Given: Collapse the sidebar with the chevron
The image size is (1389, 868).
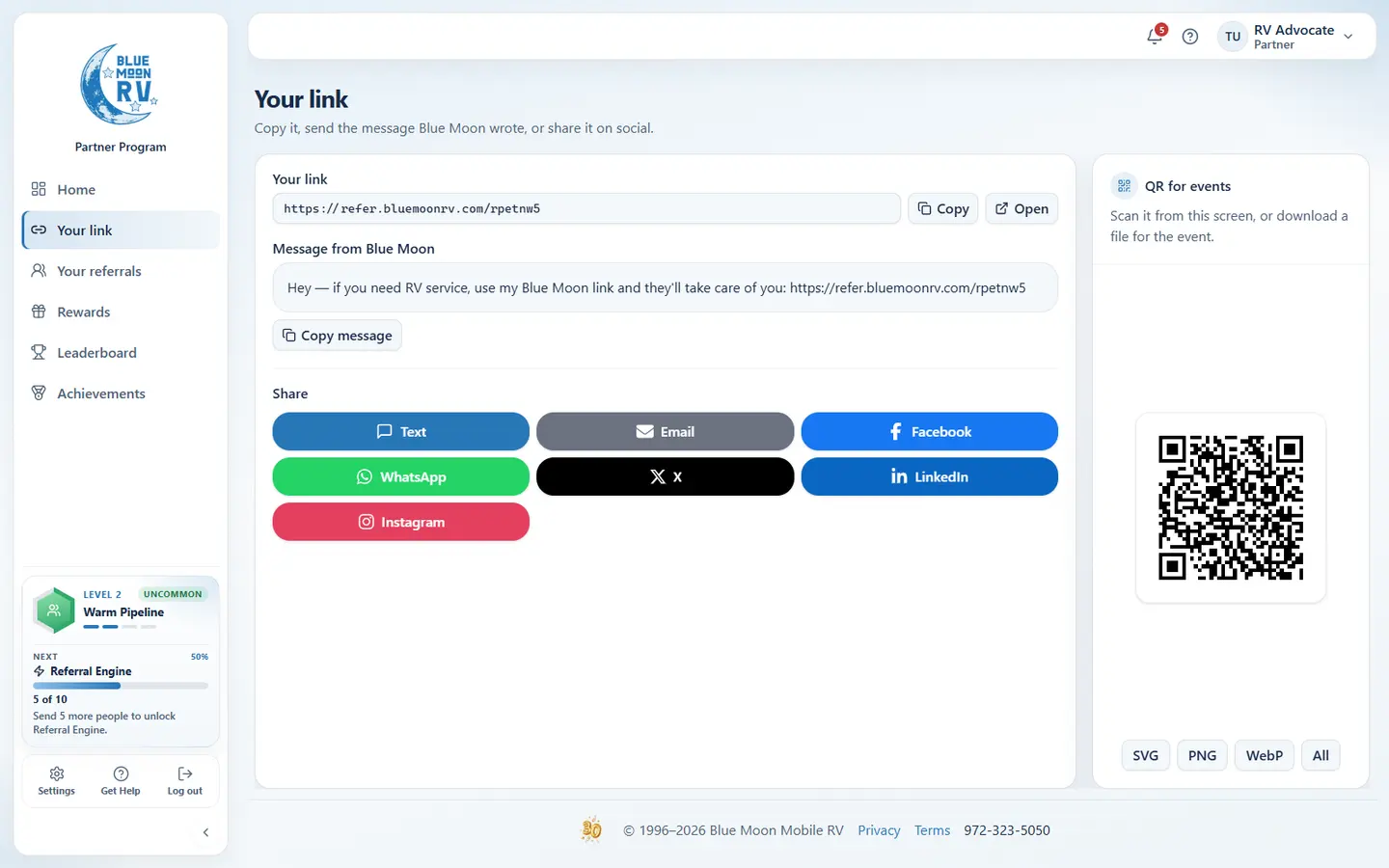Looking at the screenshot, I should click(x=205, y=832).
